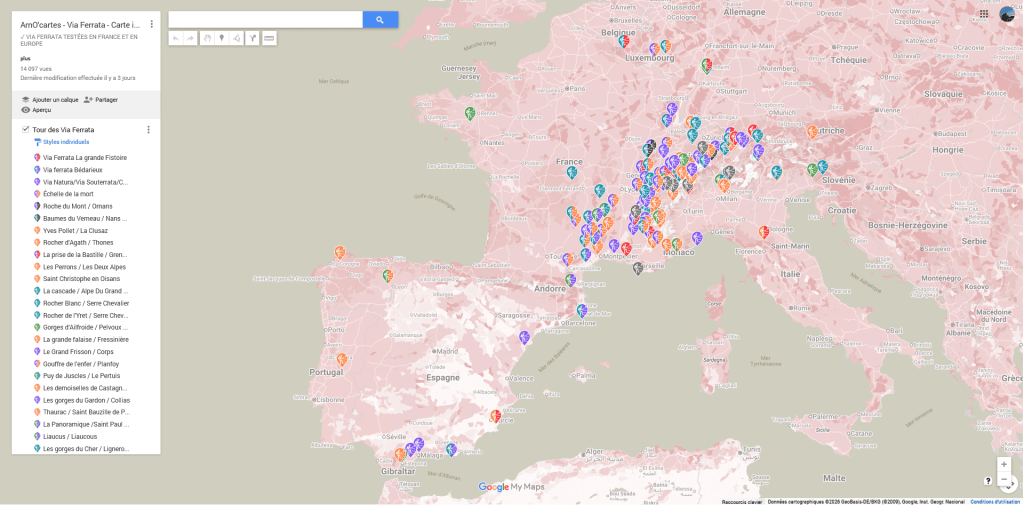Click the description VIA FERRATA TESTÉES EN FRANCE
The height and width of the screenshot is (505, 1024).
[x=79, y=40]
